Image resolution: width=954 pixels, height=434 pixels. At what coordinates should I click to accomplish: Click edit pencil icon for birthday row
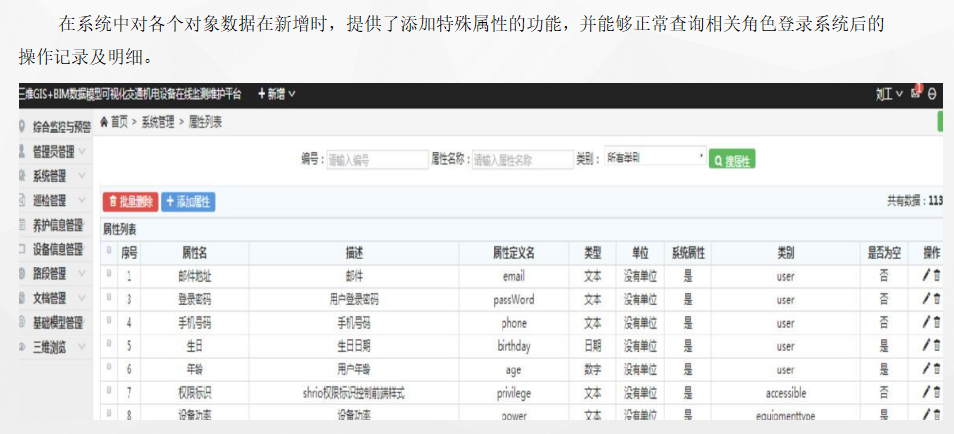[x=926, y=346]
